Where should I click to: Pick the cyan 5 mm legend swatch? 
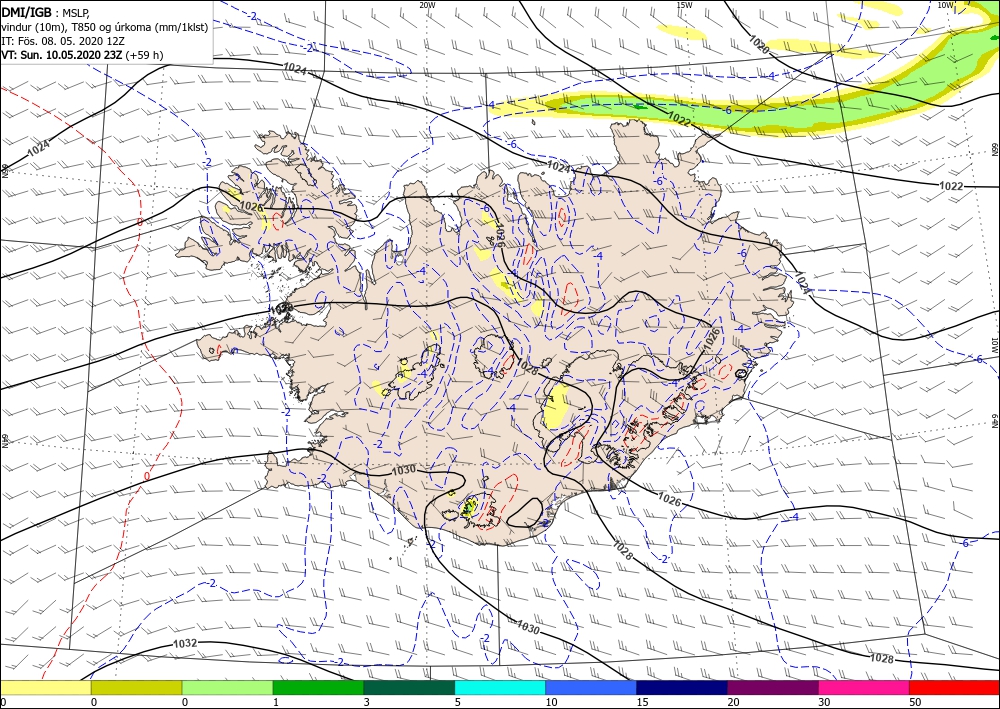click(x=500, y=688)
